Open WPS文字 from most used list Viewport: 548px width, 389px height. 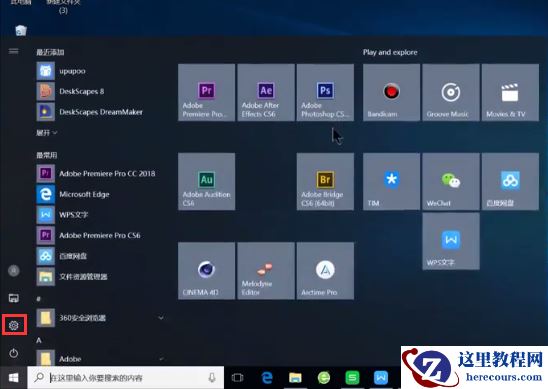tap(100, 215)
